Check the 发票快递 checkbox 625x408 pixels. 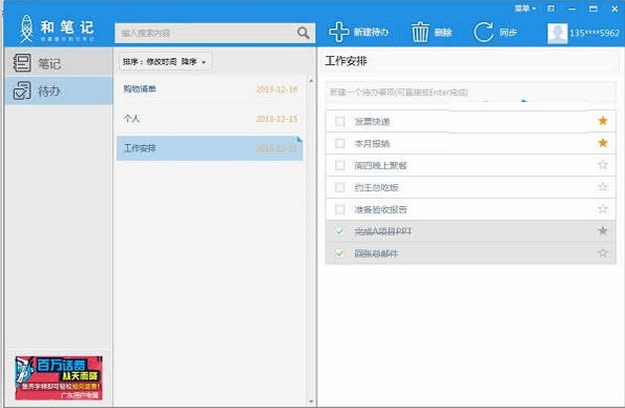pyautogui.click(x=340, y=121)
